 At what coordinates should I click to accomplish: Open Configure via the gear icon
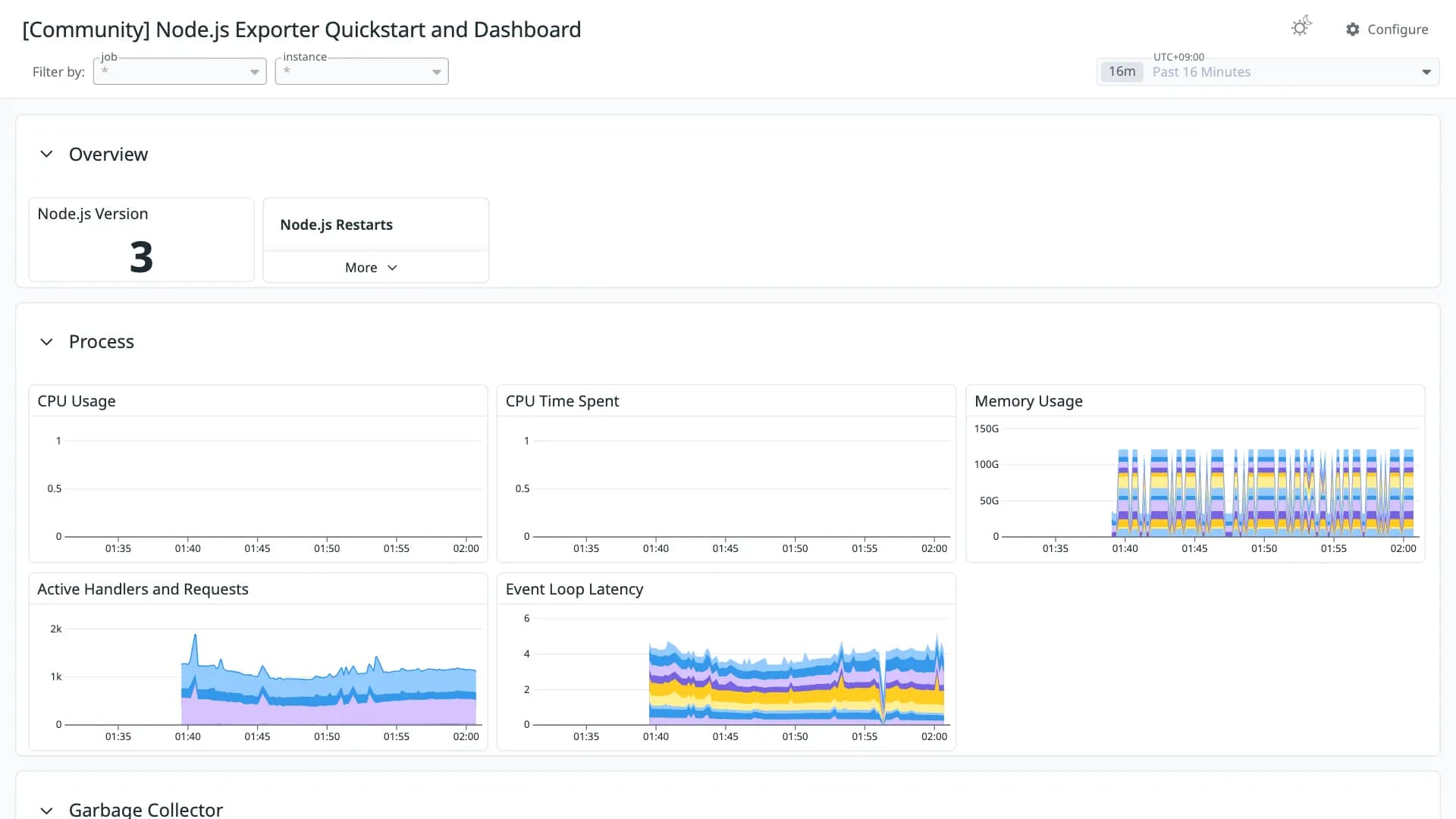pyautogui.click(x=1353, y=30)
